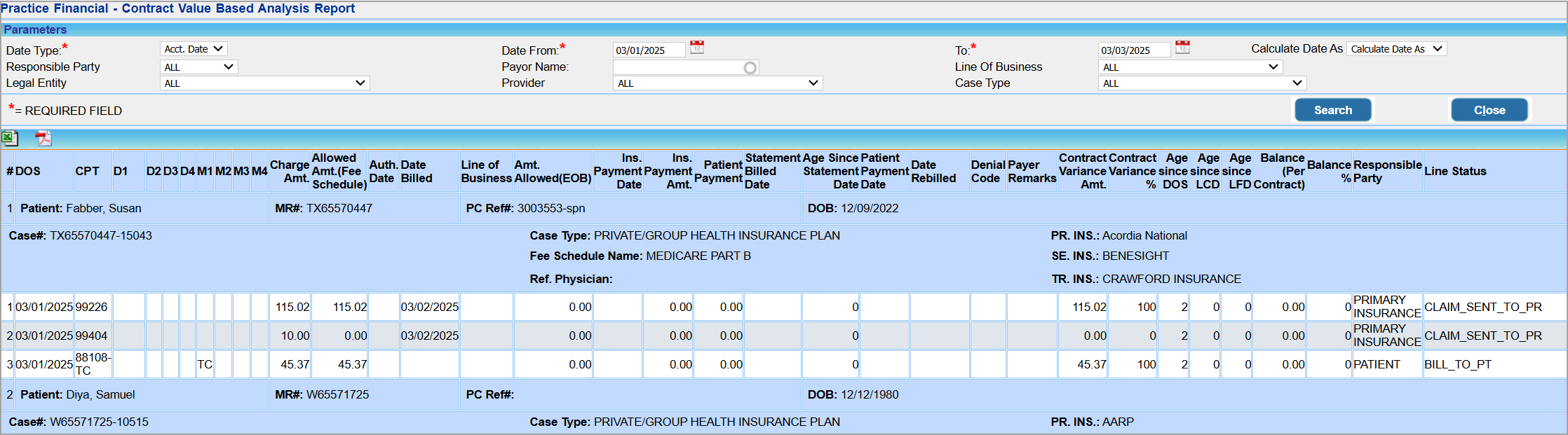This screenshot has width=1568, height=435.
Task: Open the Legal Entity dropdown
Action: pyautogui.click(x=264, y=83)
